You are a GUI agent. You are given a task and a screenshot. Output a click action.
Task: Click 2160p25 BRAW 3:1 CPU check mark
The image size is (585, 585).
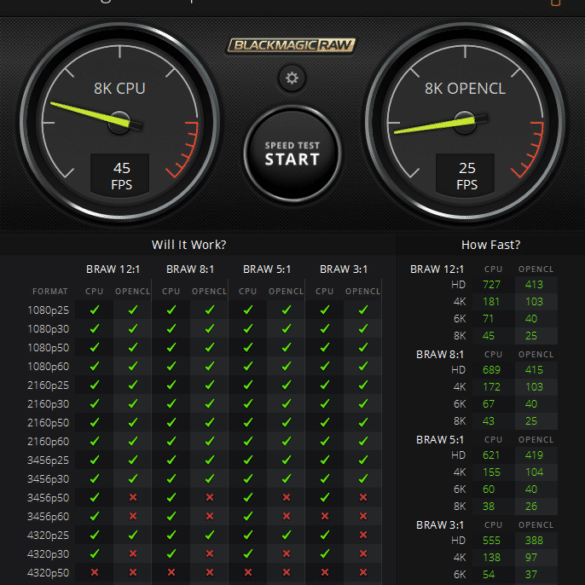[x=325, y=385]
